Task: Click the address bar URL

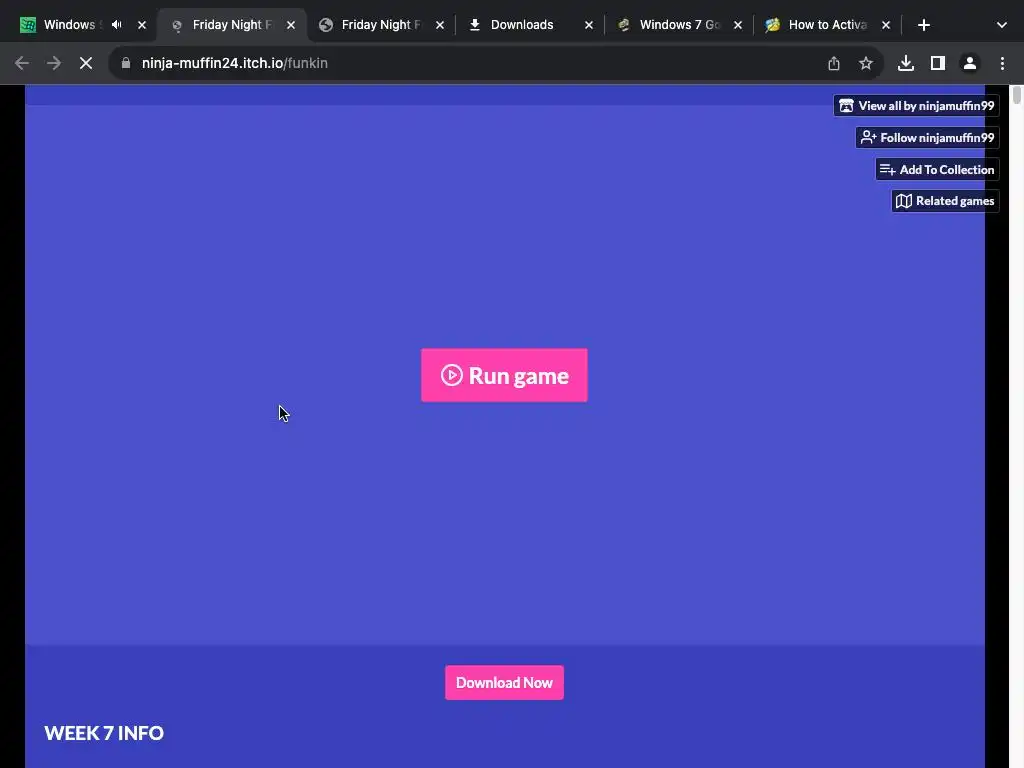Action: 234,63
